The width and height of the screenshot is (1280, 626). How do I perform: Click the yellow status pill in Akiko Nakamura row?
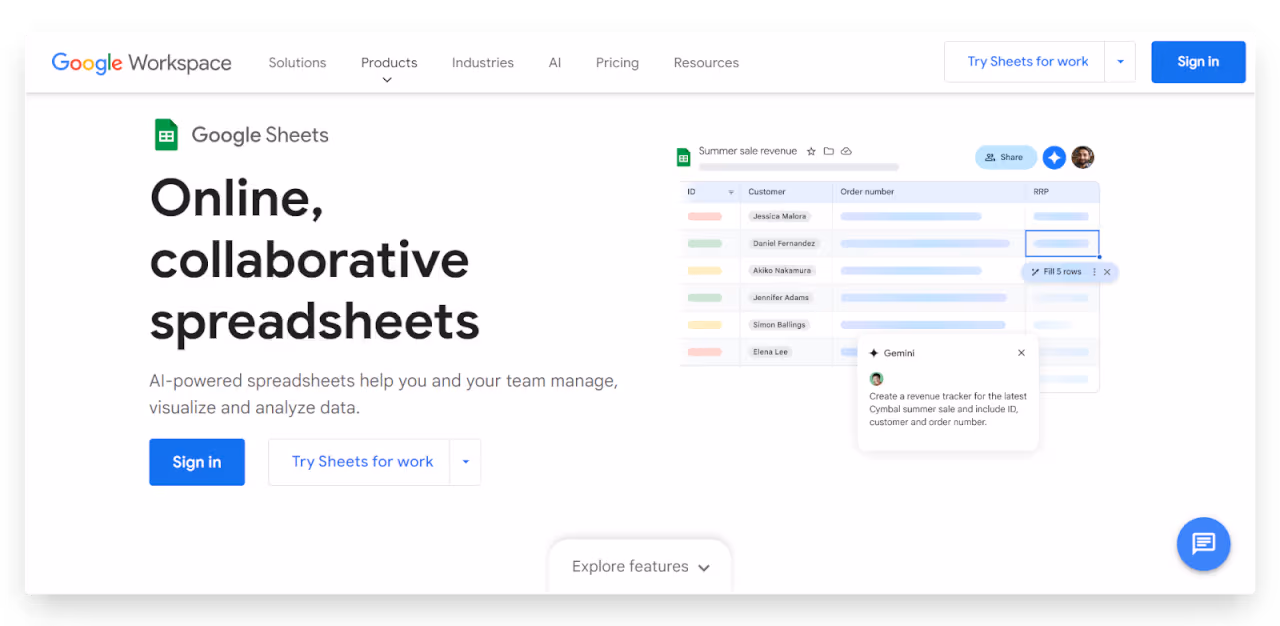point(705,270)
